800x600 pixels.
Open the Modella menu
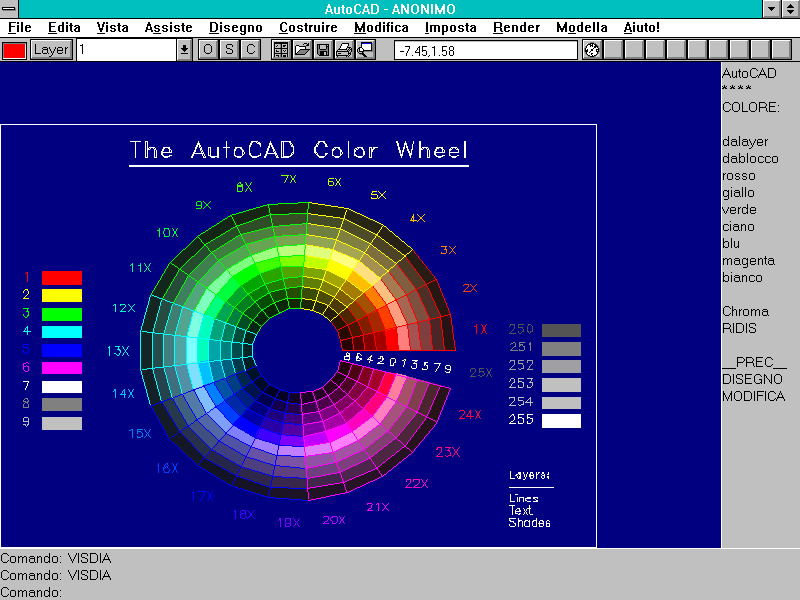point(582,28)
